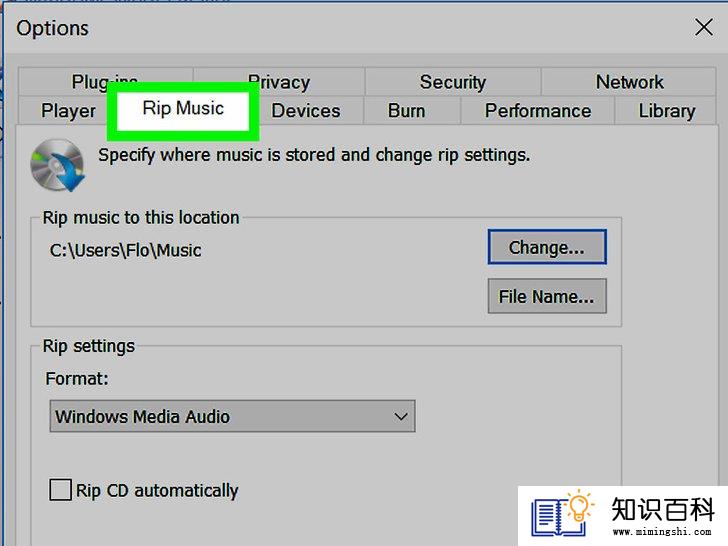Open the Performance tab
This screenshot has width=728, height=546.
[538, 110]
